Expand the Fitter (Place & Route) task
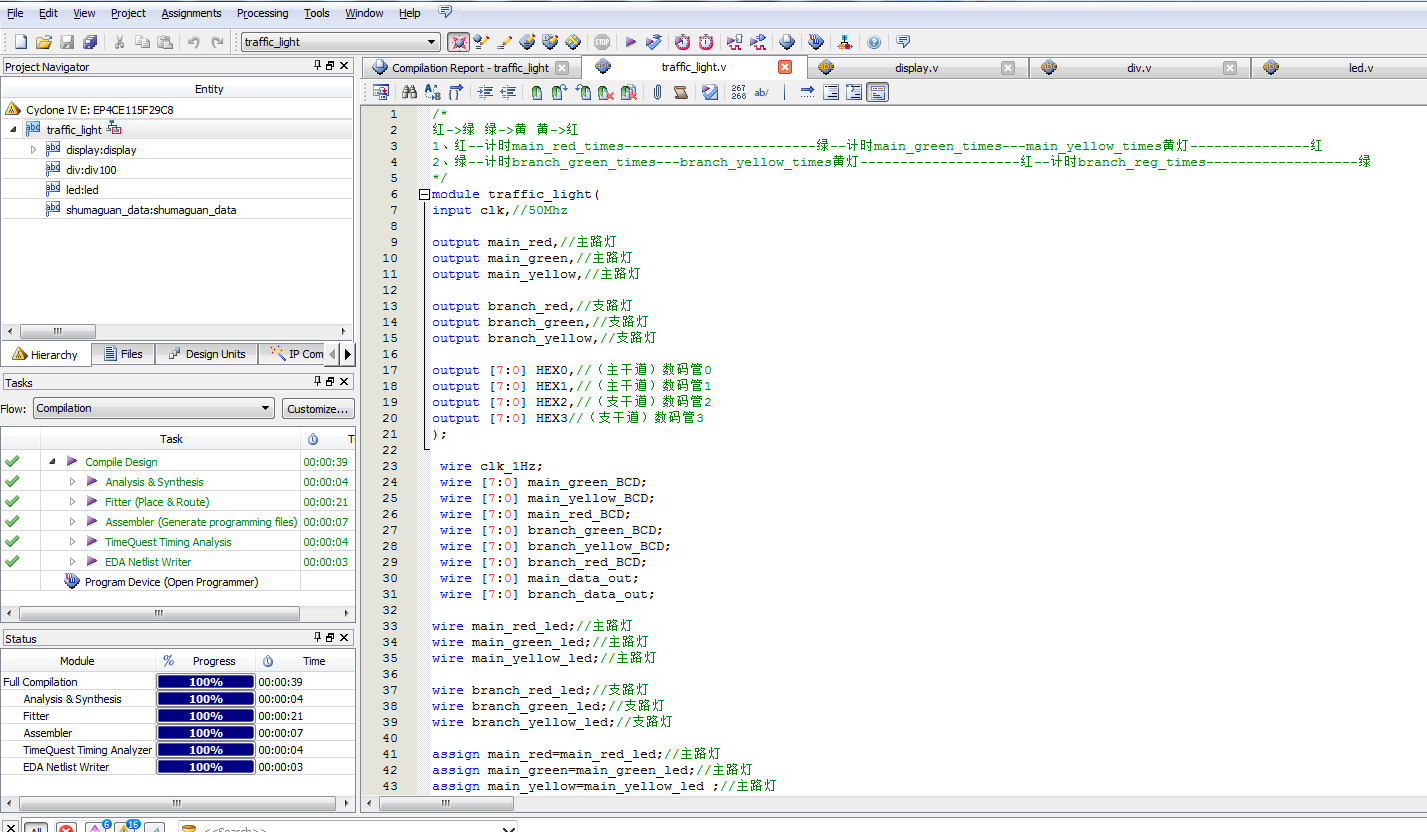The height and width of the screenshot is (832, 1427). (72, 502)
